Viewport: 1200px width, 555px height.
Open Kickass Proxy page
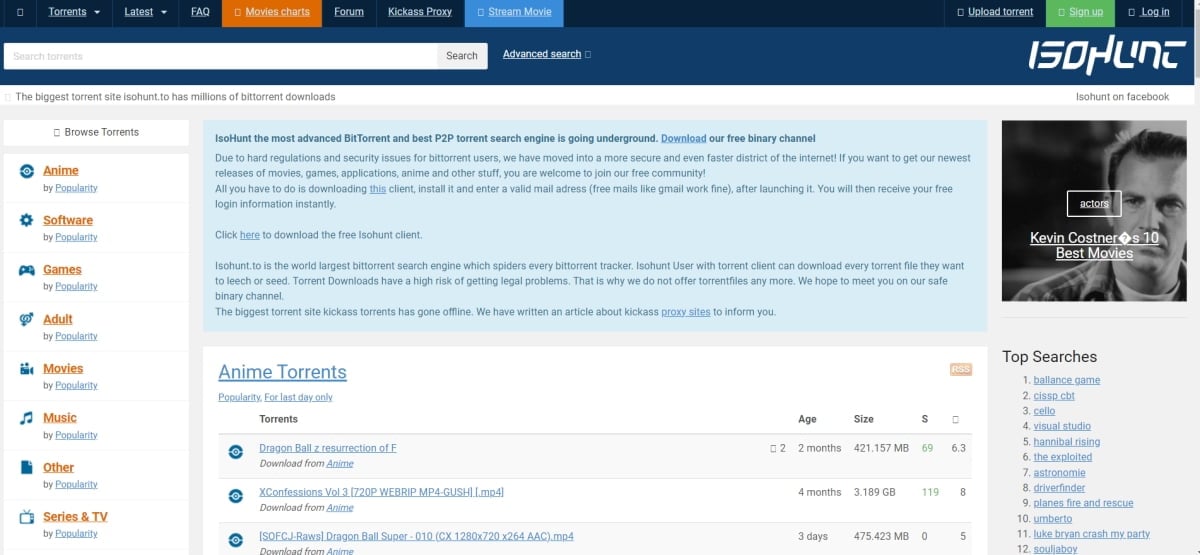(x=420, y=12)
